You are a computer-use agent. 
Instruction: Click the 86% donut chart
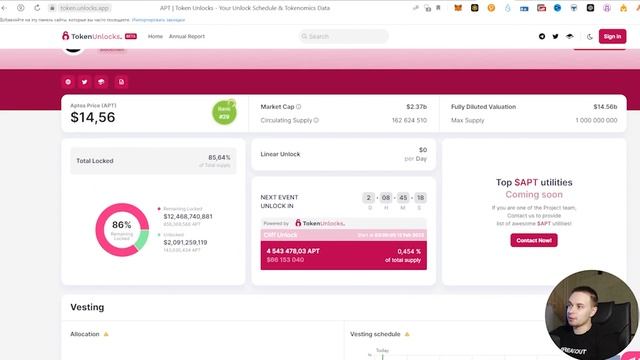click(122, 230)
